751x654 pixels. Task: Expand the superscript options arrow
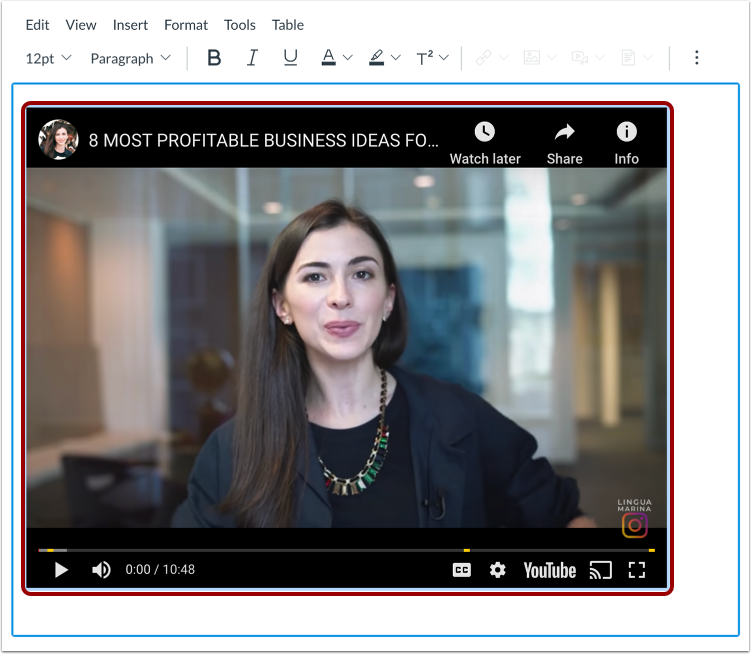(444, 58)
